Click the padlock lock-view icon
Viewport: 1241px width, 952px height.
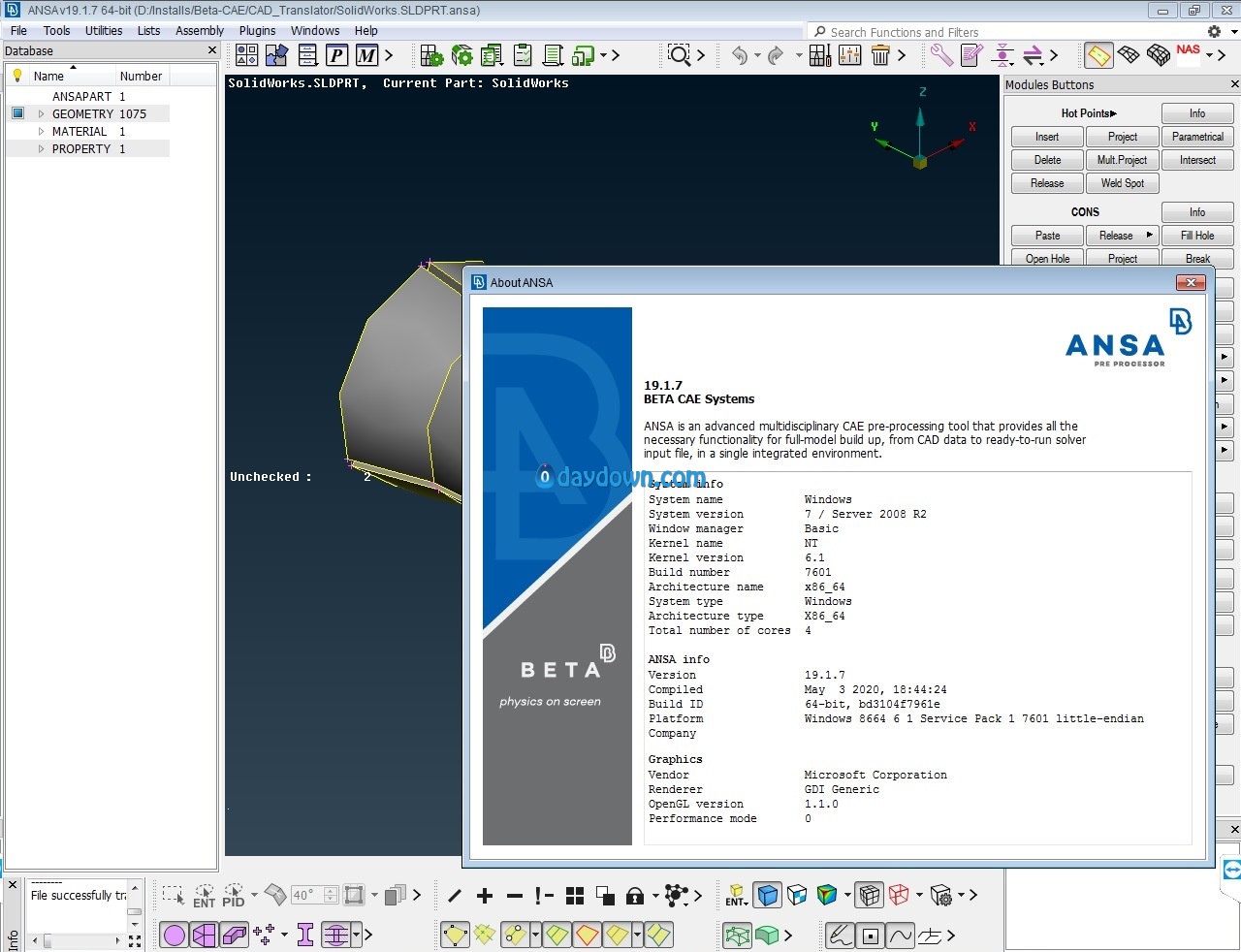[x=635, y=896]
